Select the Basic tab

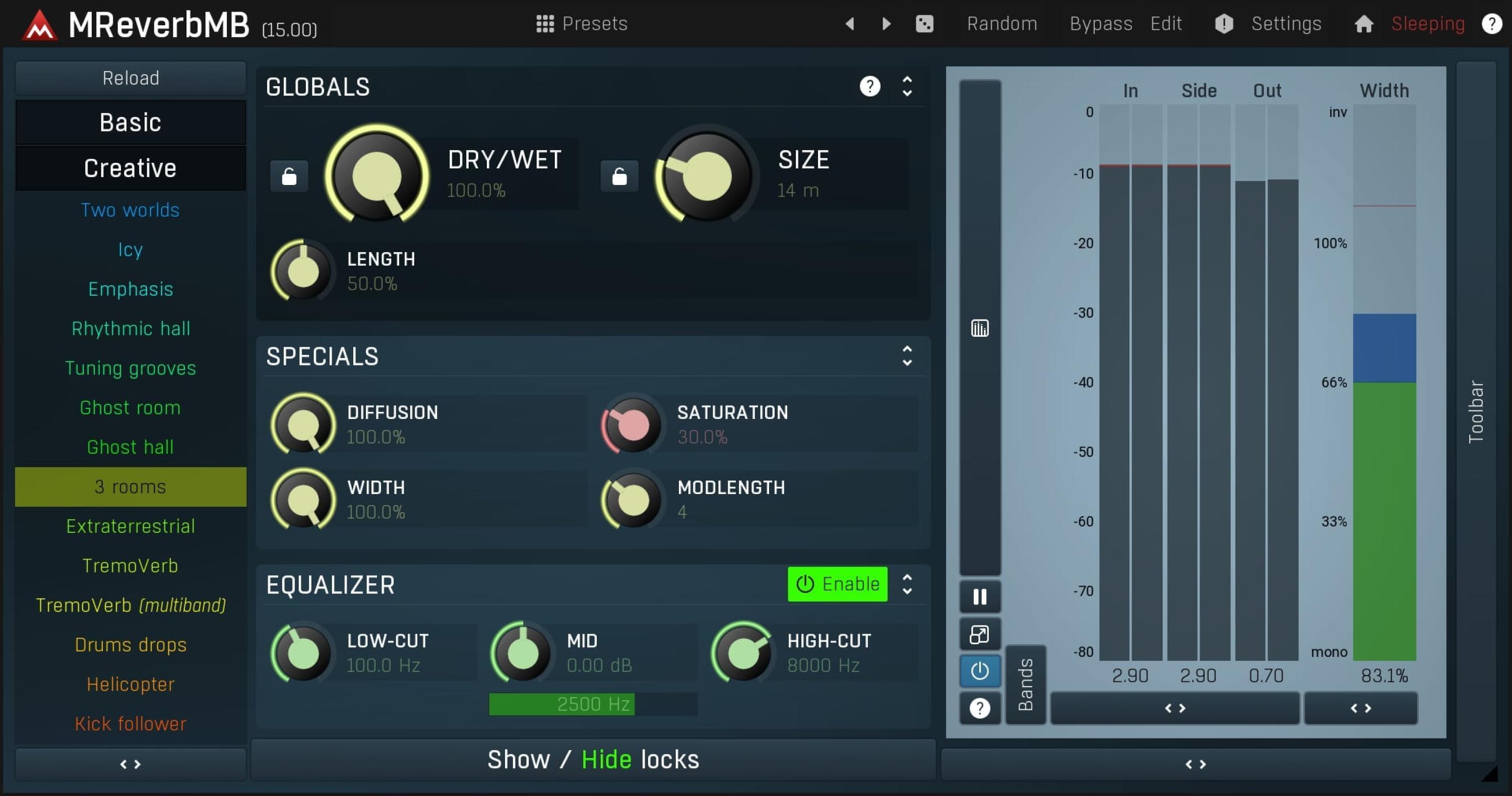(x=131, y=122)
